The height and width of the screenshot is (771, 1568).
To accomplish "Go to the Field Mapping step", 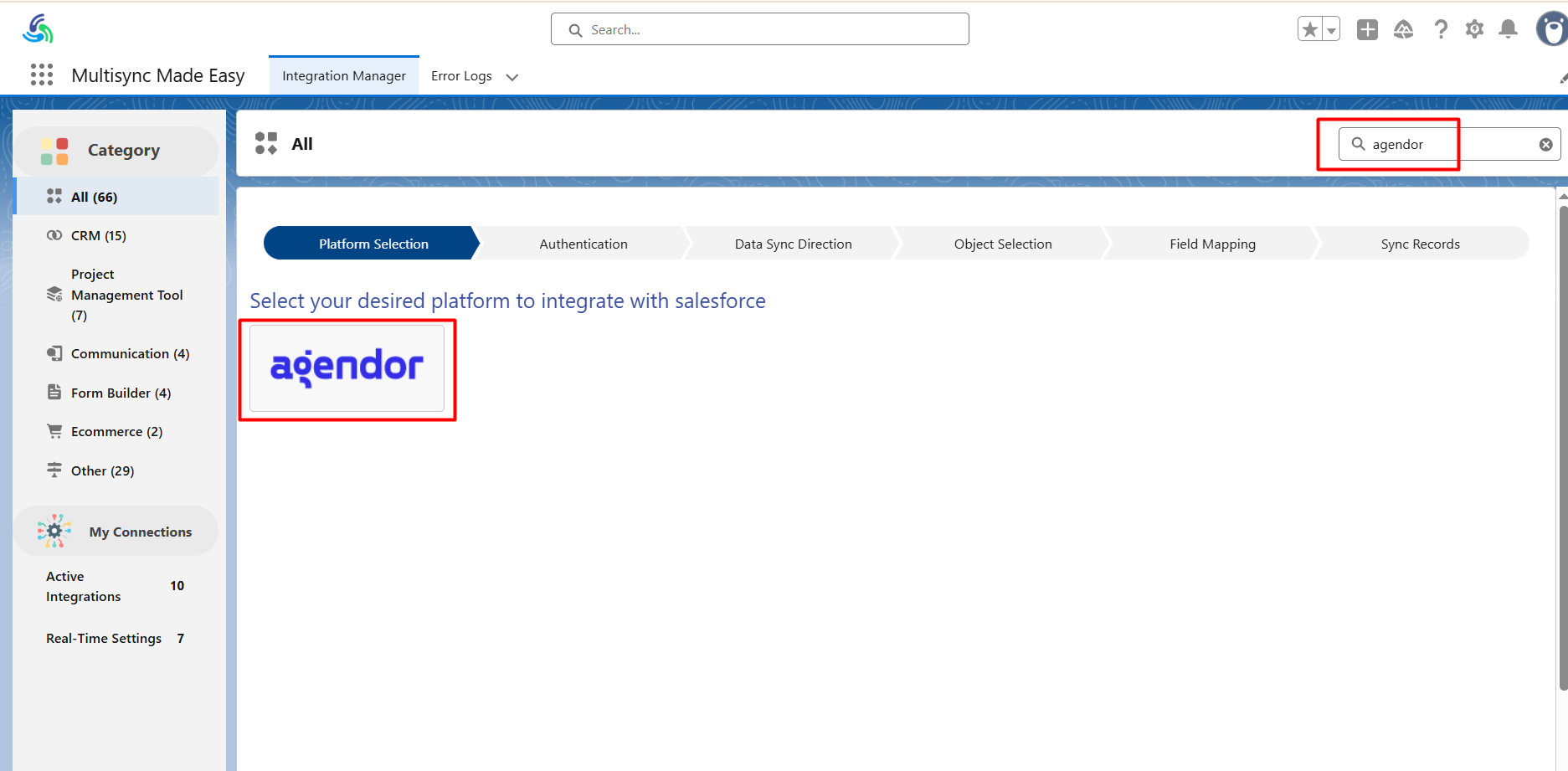I will [1211, 244].
